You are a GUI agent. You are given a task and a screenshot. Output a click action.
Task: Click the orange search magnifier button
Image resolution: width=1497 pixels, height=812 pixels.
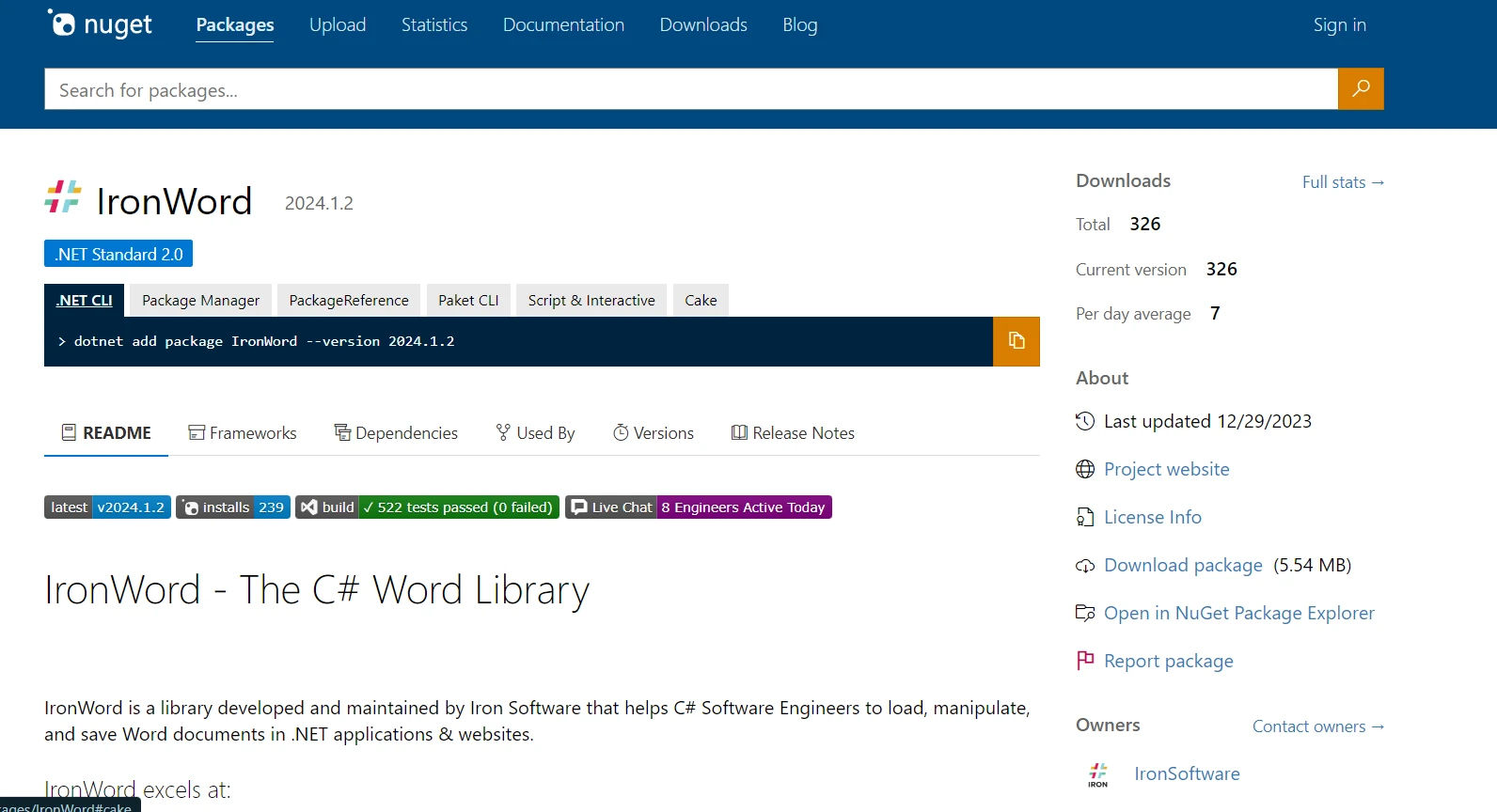click(x=1360, y=89)
